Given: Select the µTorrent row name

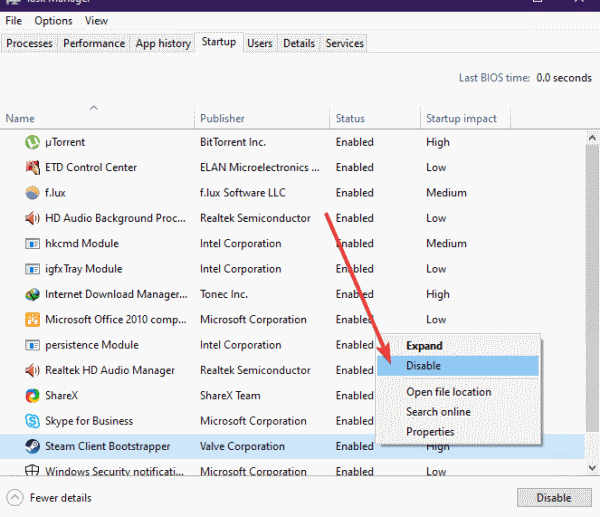Looking at the screenshot, I should pyautogui.click(x=65, y=142).
